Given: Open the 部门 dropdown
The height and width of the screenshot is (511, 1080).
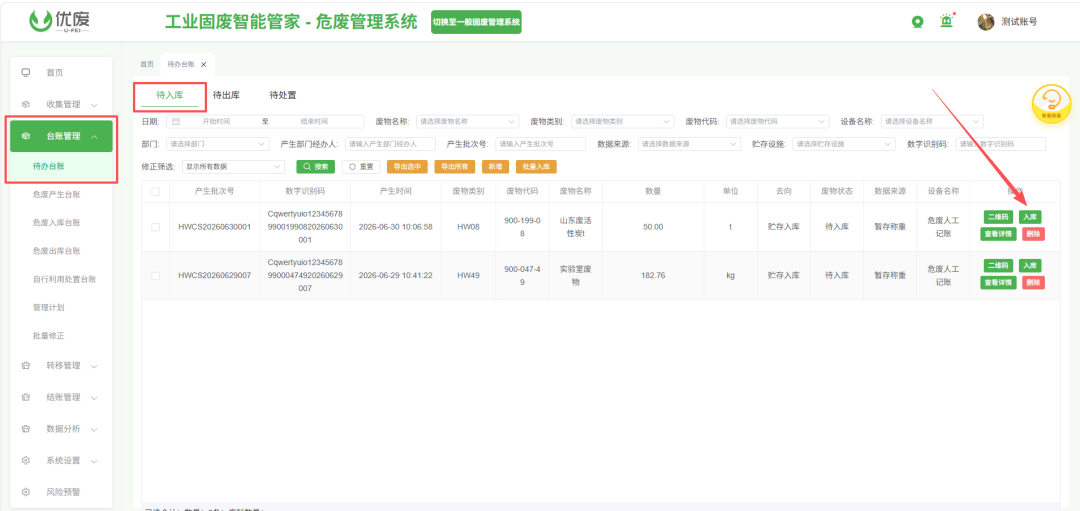Looking at the screenshot, I should [218, 144].
